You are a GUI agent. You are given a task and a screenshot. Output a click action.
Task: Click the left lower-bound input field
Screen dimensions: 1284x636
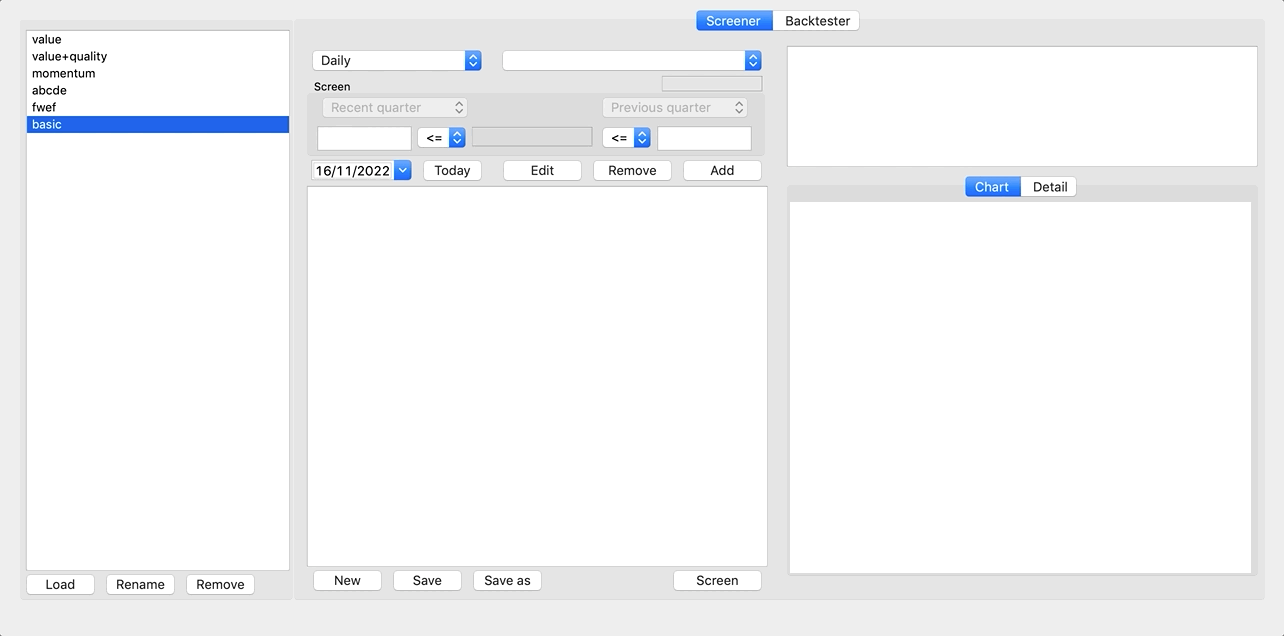(x=364, y=138)
